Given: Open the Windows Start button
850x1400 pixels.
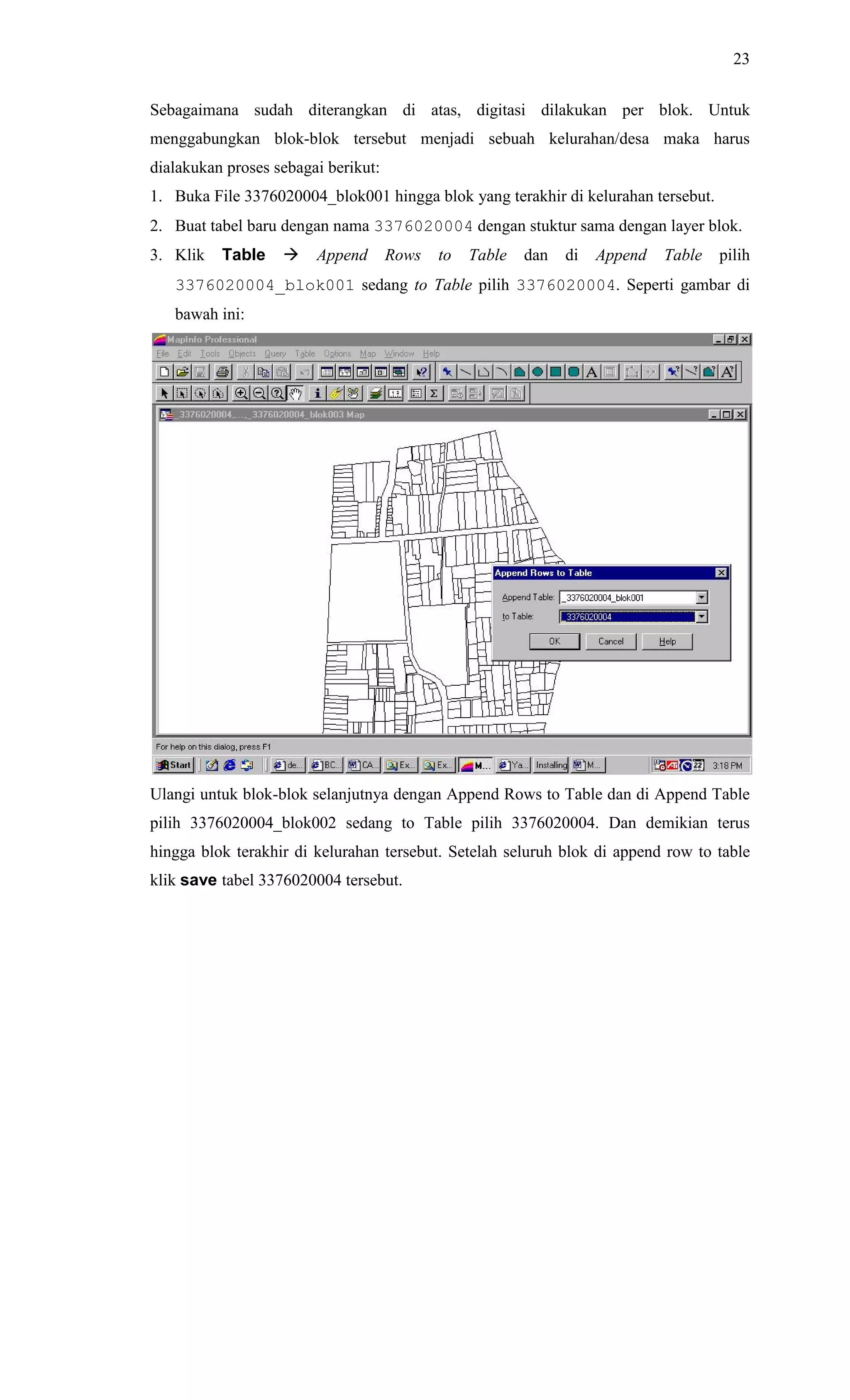Looking at the screenshot, I should (174, 765).
